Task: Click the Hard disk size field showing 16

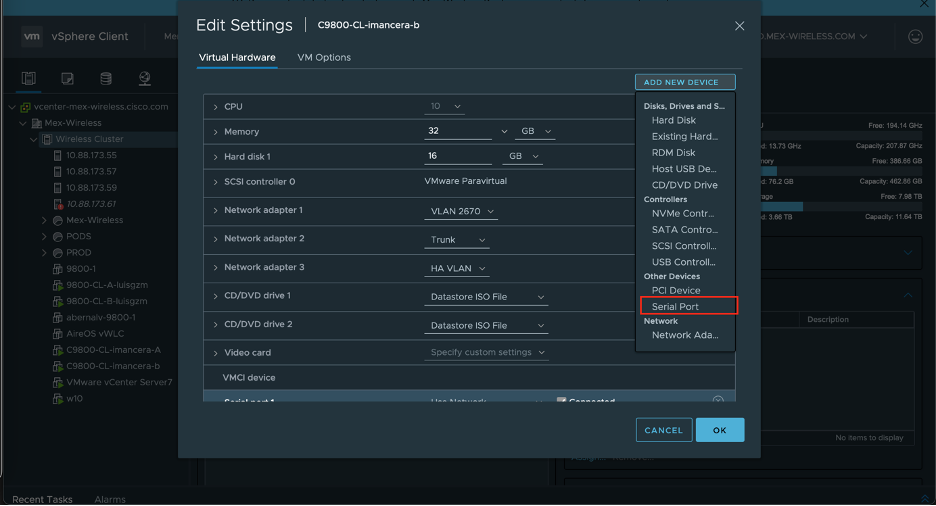Action: coord(458,156)
